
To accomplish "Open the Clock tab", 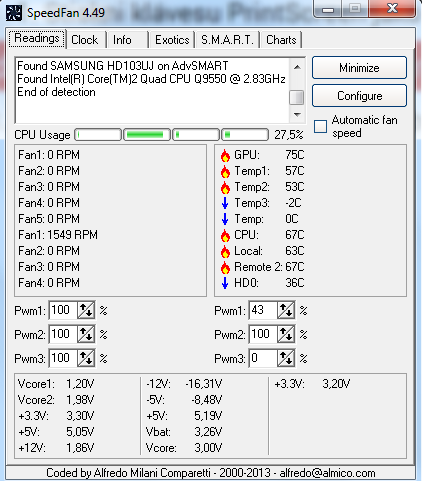I will click(x=85, y=40).
